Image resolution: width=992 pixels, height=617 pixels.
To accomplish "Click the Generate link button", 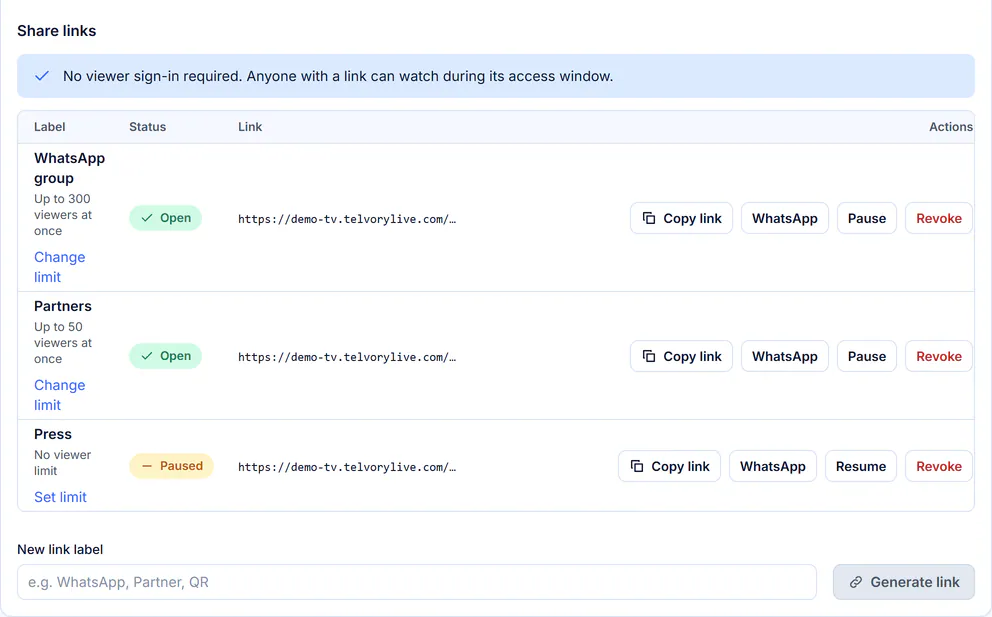I will coord(903,582).
